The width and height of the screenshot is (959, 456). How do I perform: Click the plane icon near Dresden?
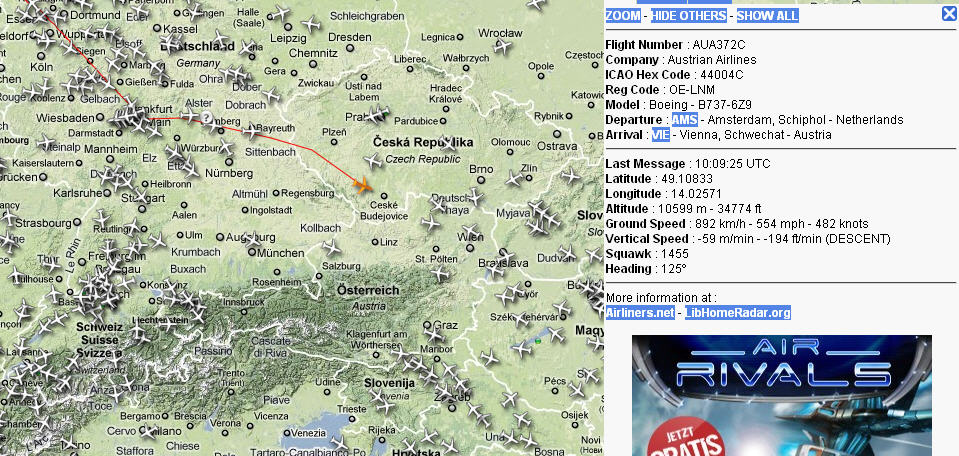311,24
